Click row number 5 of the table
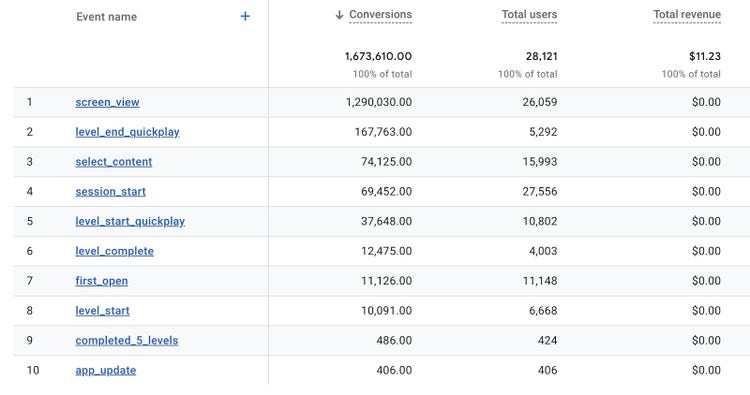The height and width of the screenshot is (395, 750). 30,221
